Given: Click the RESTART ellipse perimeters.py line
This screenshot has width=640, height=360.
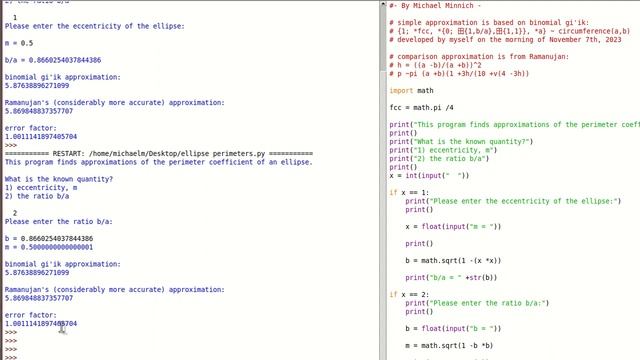Looking at the screenshot, I should [159, 153].
